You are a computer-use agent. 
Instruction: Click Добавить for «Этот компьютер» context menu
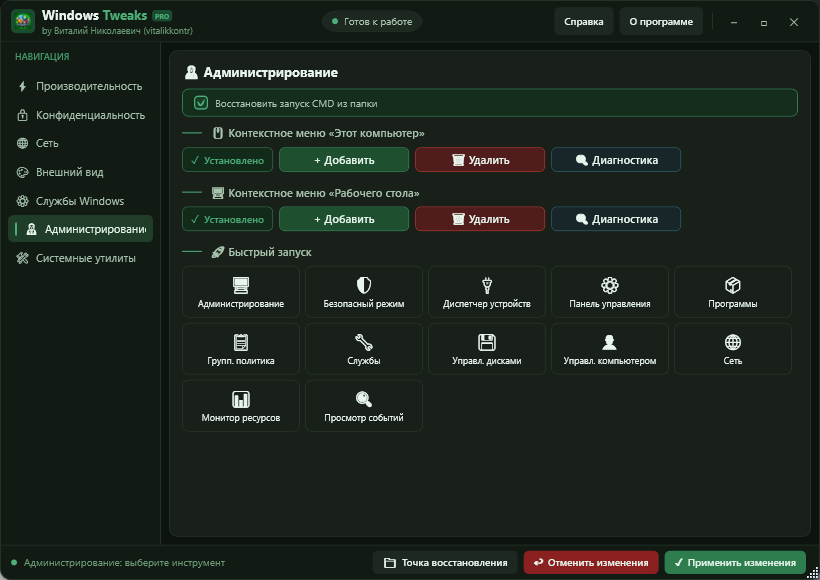[x=344, y=160]
